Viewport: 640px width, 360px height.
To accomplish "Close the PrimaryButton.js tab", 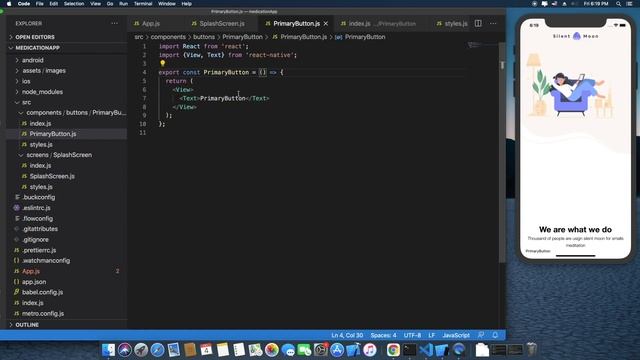I will pyautogui.click(x=326, y=24).
